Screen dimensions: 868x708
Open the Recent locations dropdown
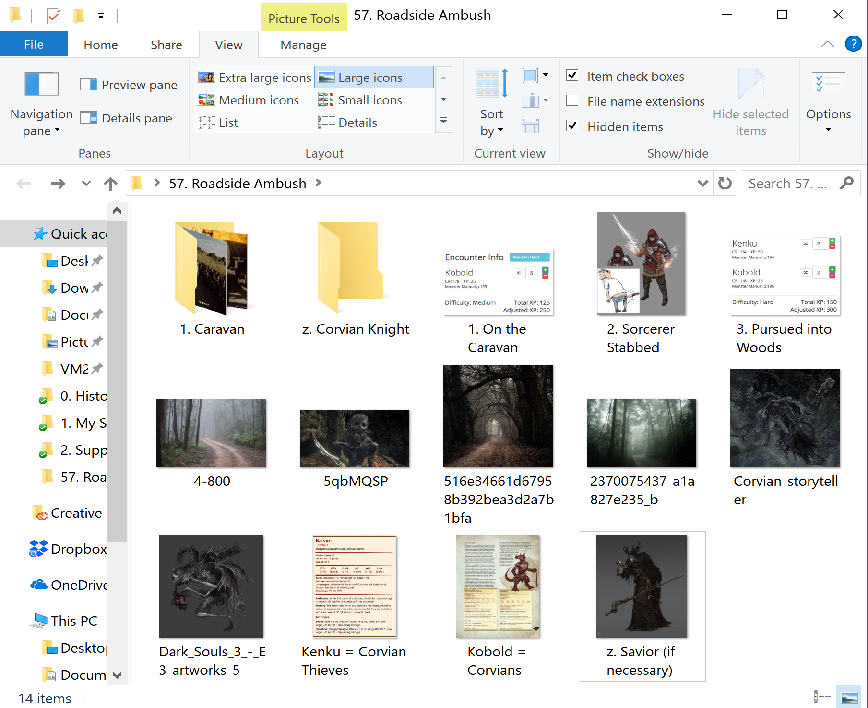tap(86, 183)
